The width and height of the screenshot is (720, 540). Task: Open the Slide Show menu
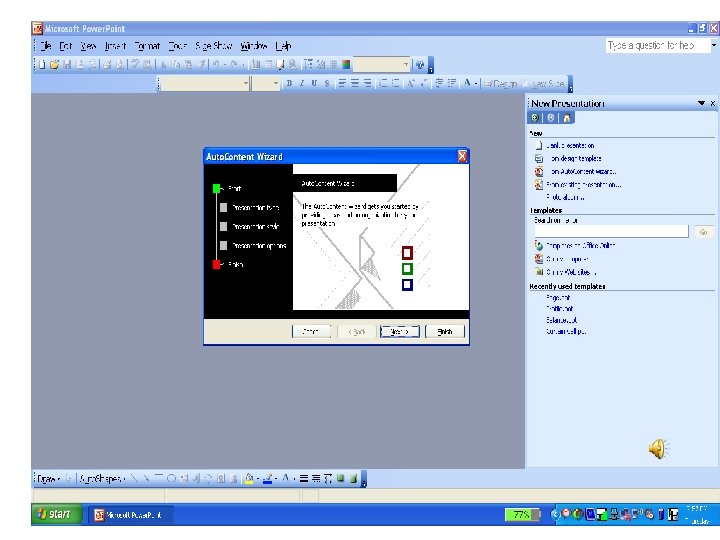pos(213,45)
